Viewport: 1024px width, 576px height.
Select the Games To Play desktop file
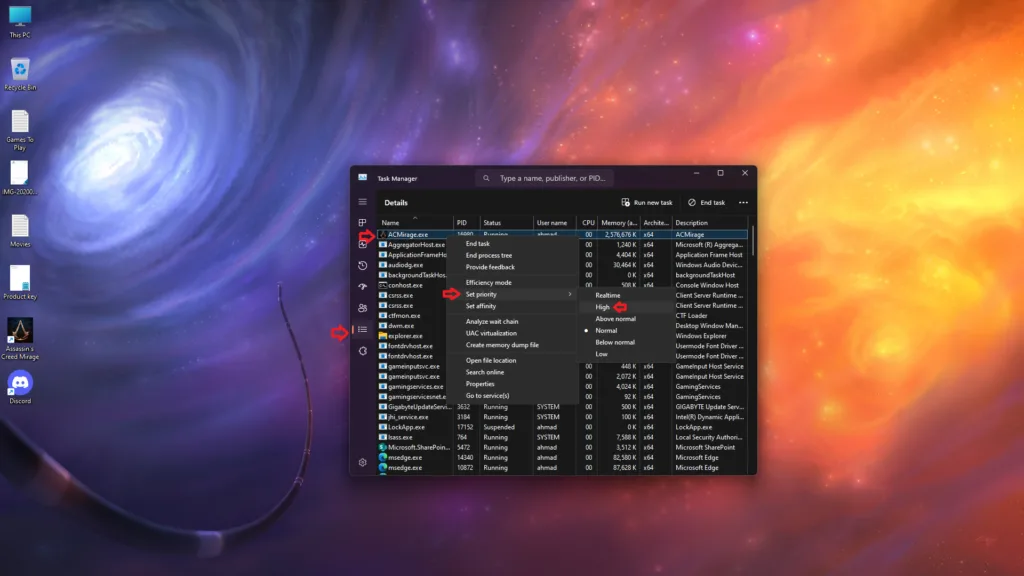click(20, 130)
